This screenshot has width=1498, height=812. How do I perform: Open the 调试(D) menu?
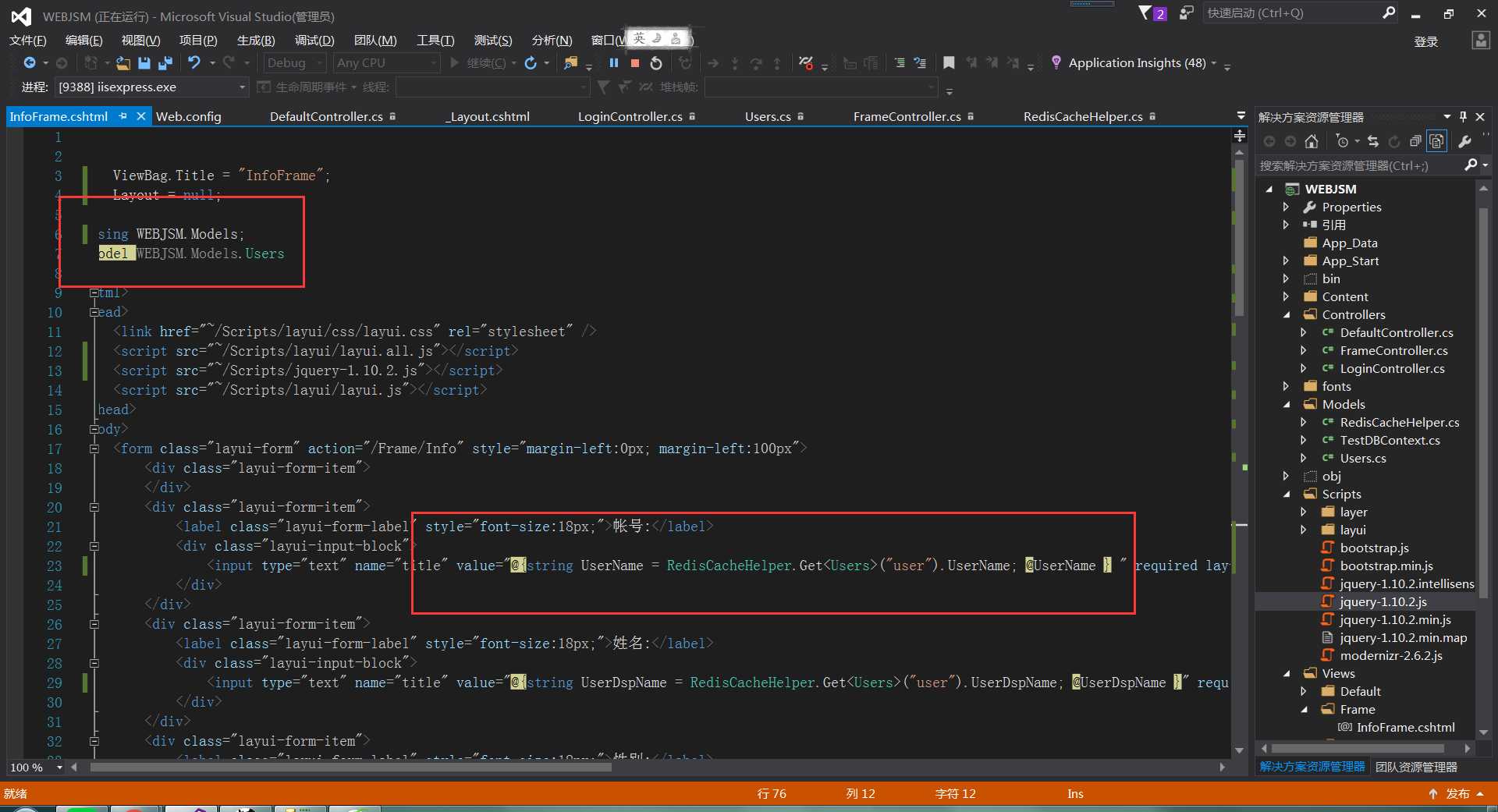[x=314, y=41]
